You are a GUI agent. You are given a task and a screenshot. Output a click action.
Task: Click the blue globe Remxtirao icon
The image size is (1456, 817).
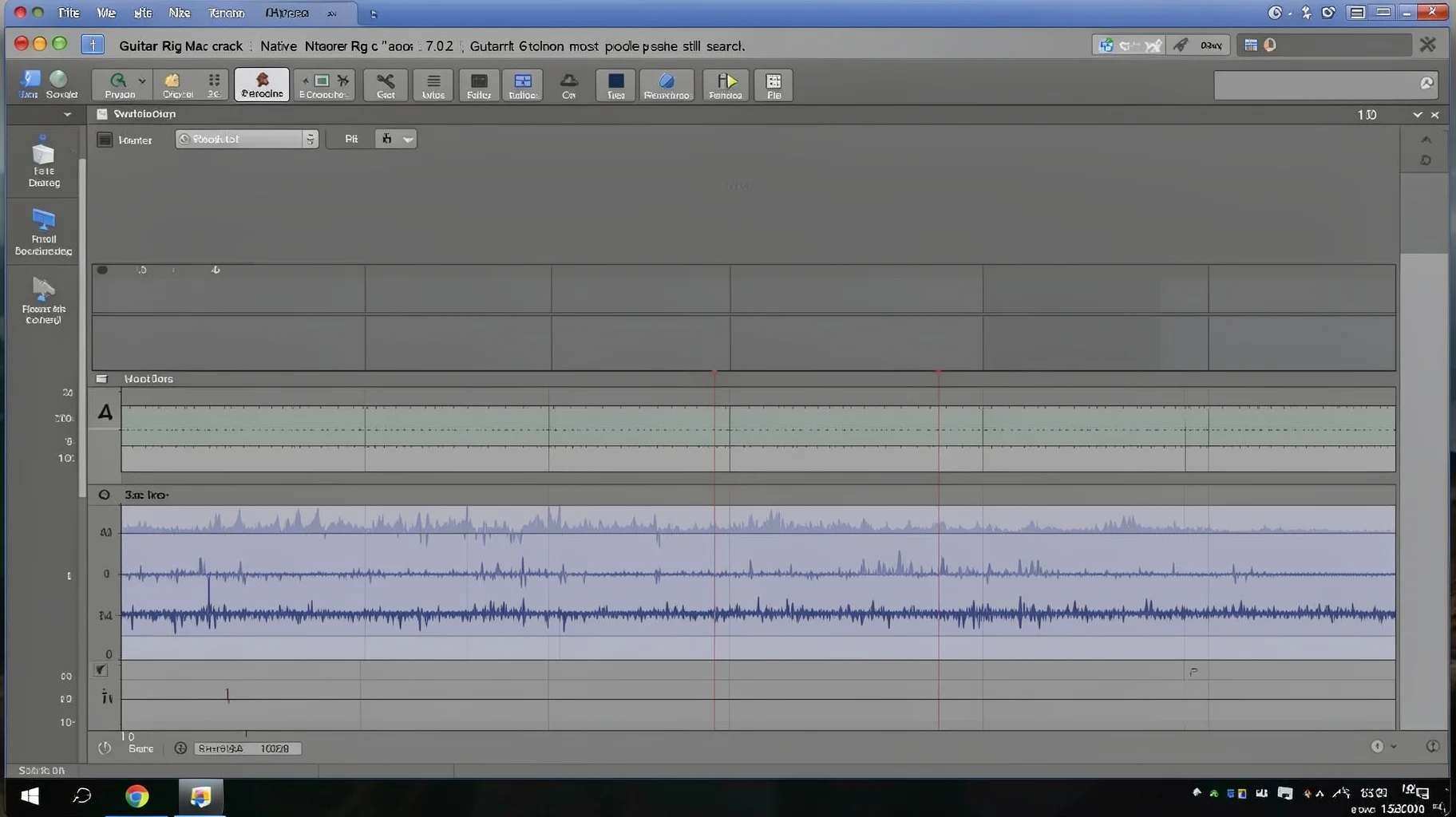click(x=667, y=85)
